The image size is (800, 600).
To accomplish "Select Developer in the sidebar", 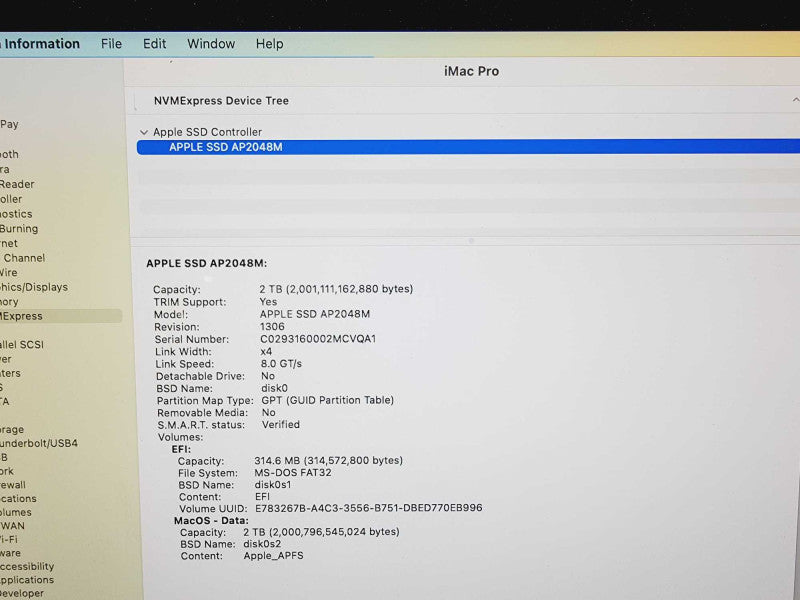I will [22, 593].
